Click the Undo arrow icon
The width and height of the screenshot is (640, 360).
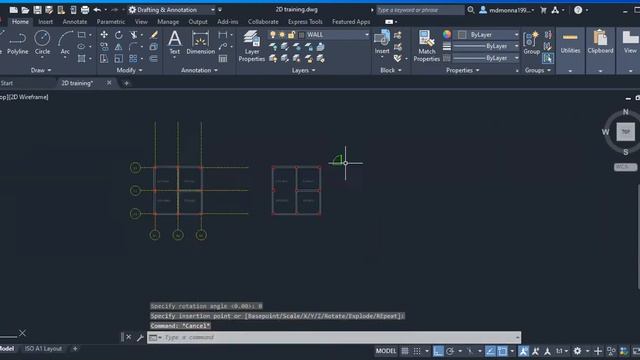point(97,10)
